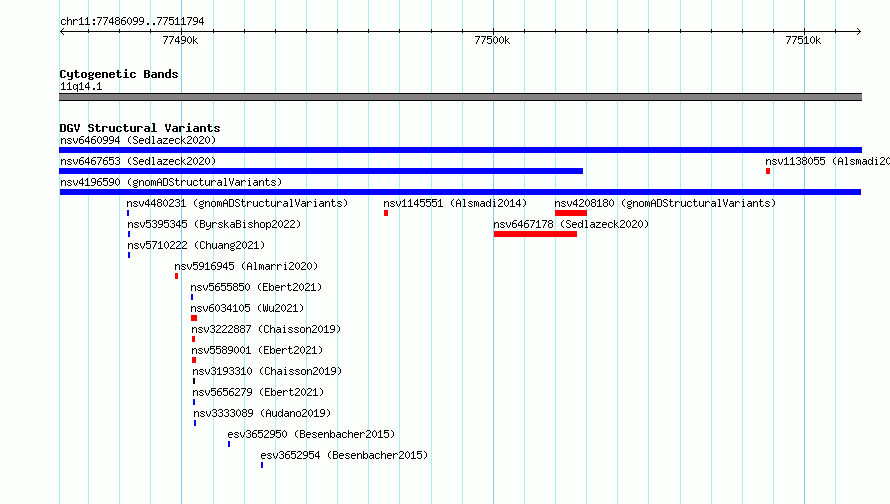
Task: Click nsv5589001 (Ebert2021) label
Action: [x=257, y=350]
